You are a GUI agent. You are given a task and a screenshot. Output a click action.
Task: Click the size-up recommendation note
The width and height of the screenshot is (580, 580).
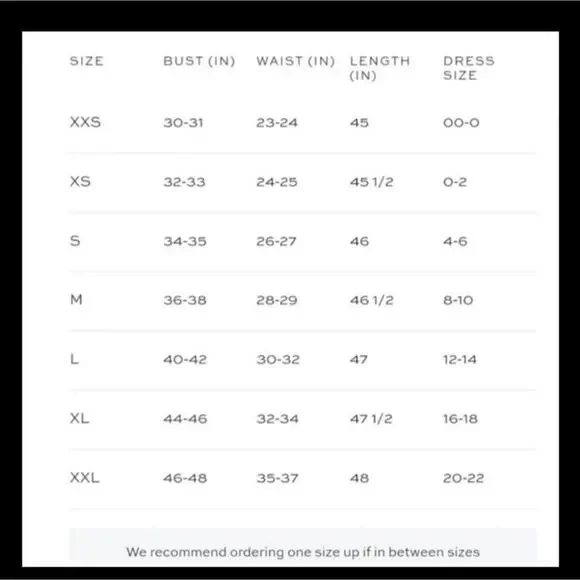point(303,552)
